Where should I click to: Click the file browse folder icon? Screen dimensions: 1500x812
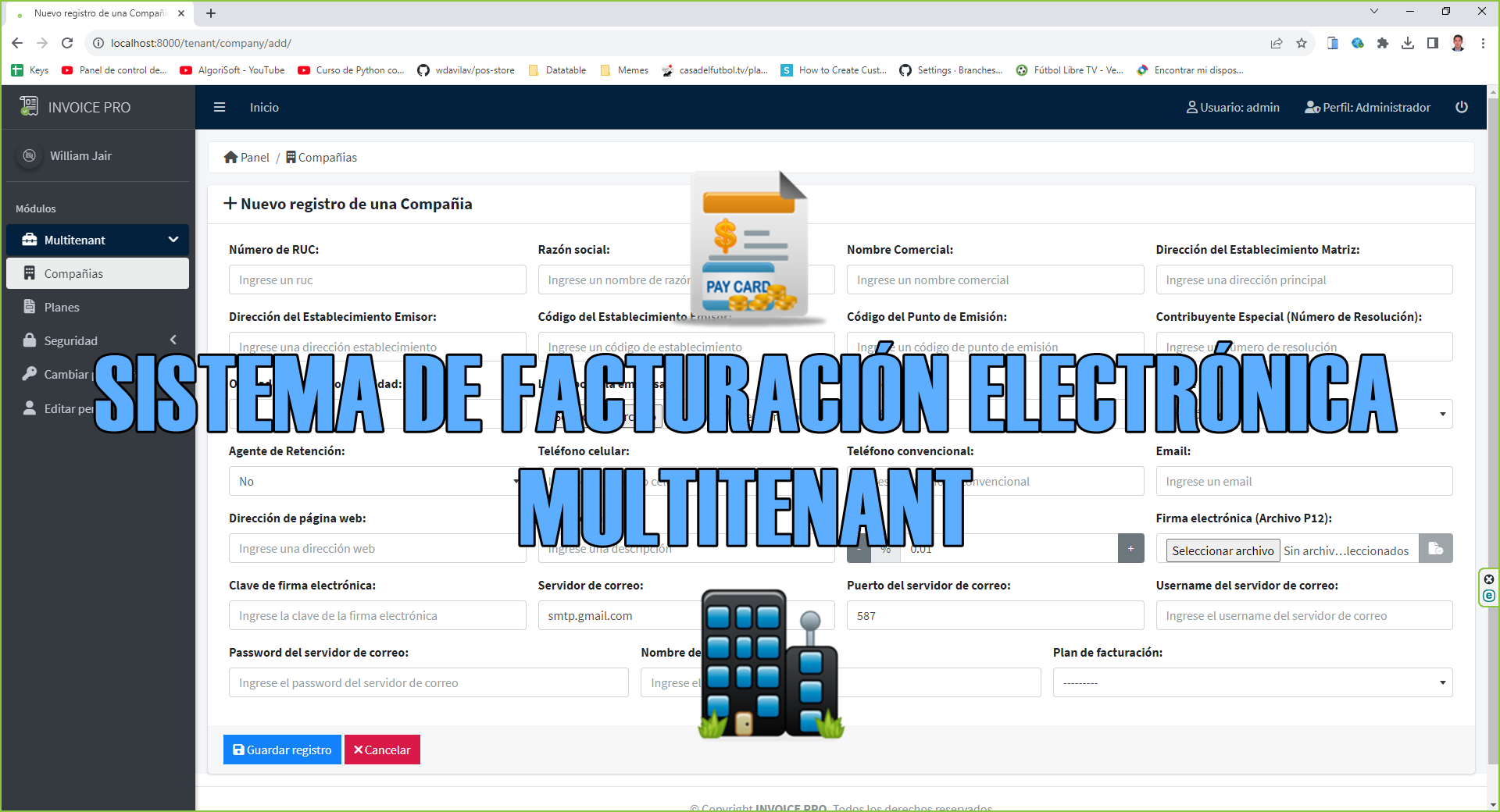(x=1435, y=549)
